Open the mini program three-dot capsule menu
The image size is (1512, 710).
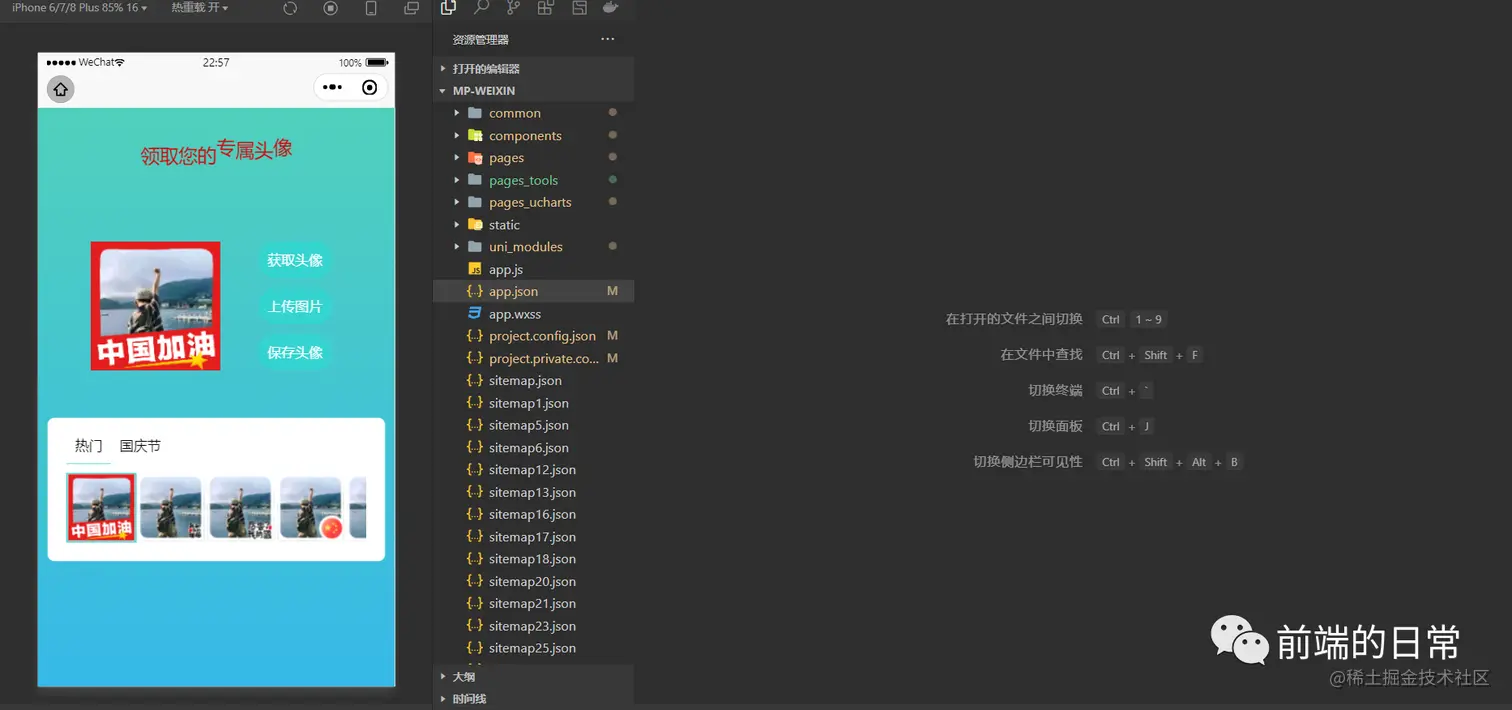(333, 88)
